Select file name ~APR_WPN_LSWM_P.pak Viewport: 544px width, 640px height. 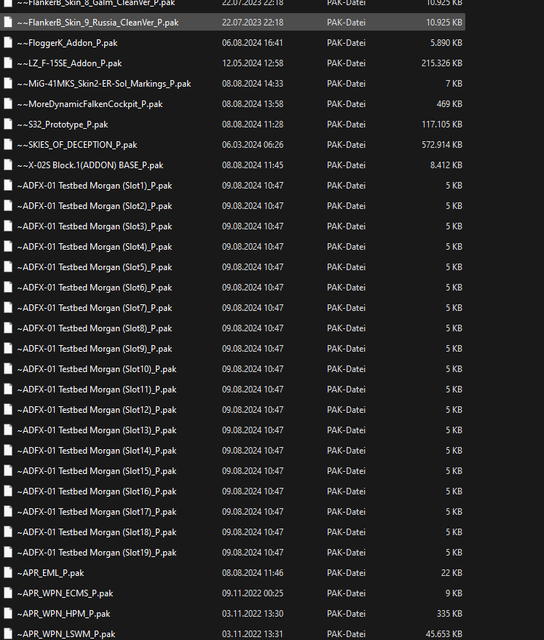(x=66, y=634)
